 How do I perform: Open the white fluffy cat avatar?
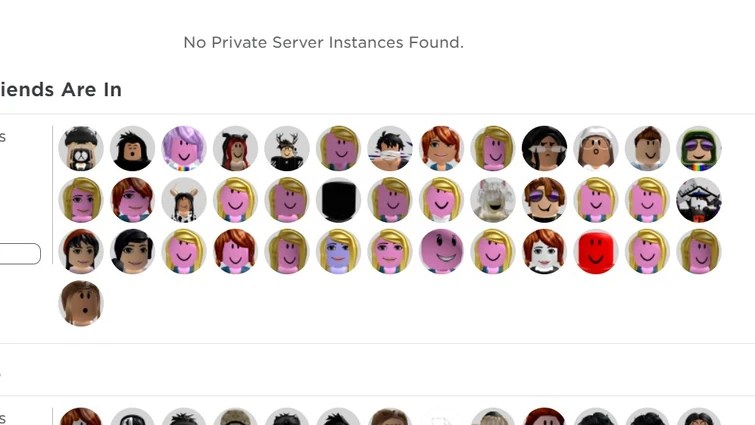493,200
